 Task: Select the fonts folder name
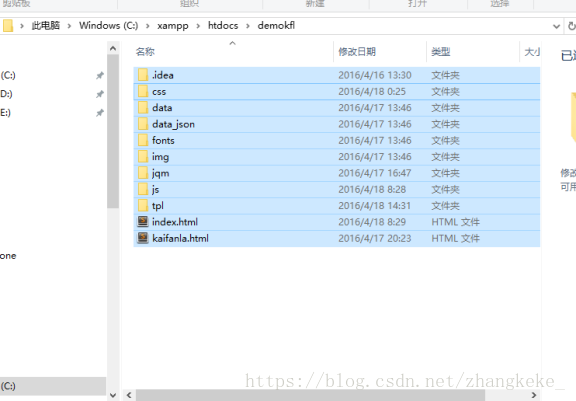pyautogui.click(x=163, y=140)
